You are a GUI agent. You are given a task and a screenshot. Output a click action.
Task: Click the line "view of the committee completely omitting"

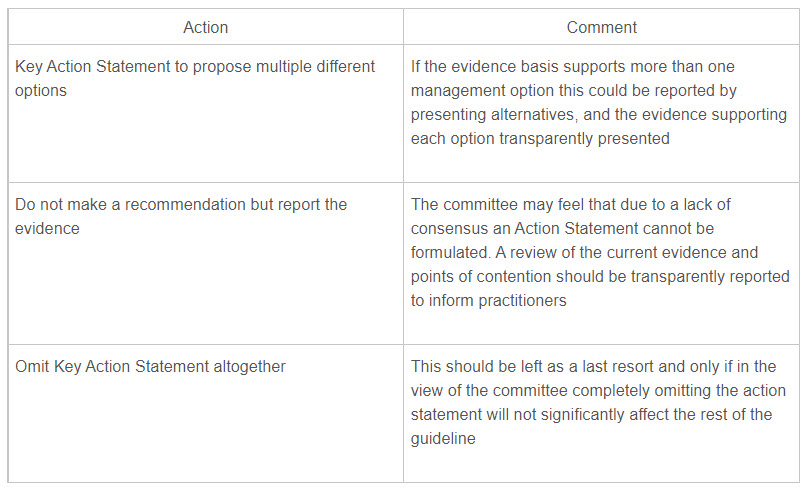click(598, 391)
